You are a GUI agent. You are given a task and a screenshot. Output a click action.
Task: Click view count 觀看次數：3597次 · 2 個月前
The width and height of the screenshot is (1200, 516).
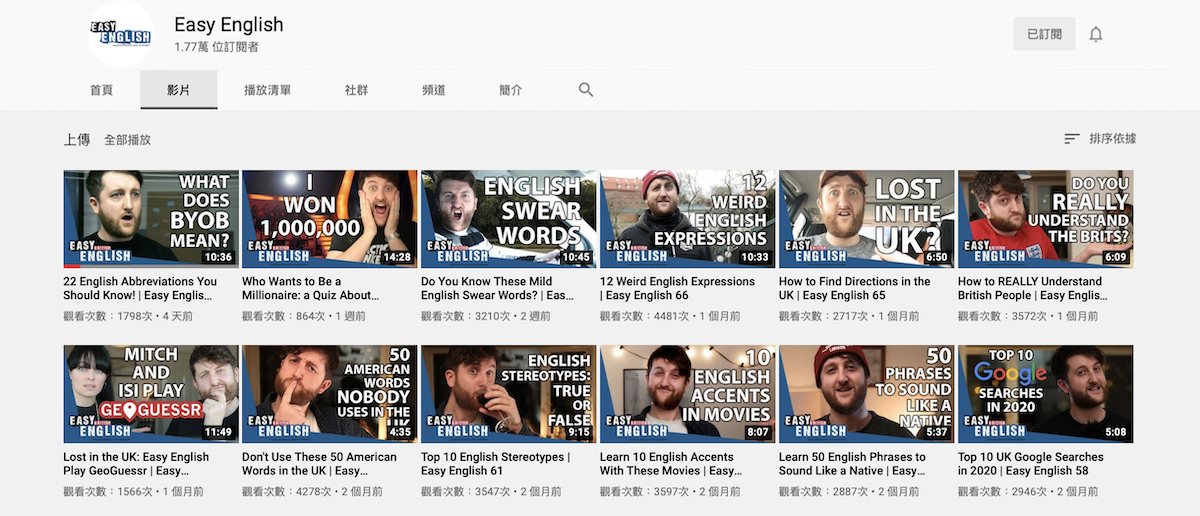point(670,491)
